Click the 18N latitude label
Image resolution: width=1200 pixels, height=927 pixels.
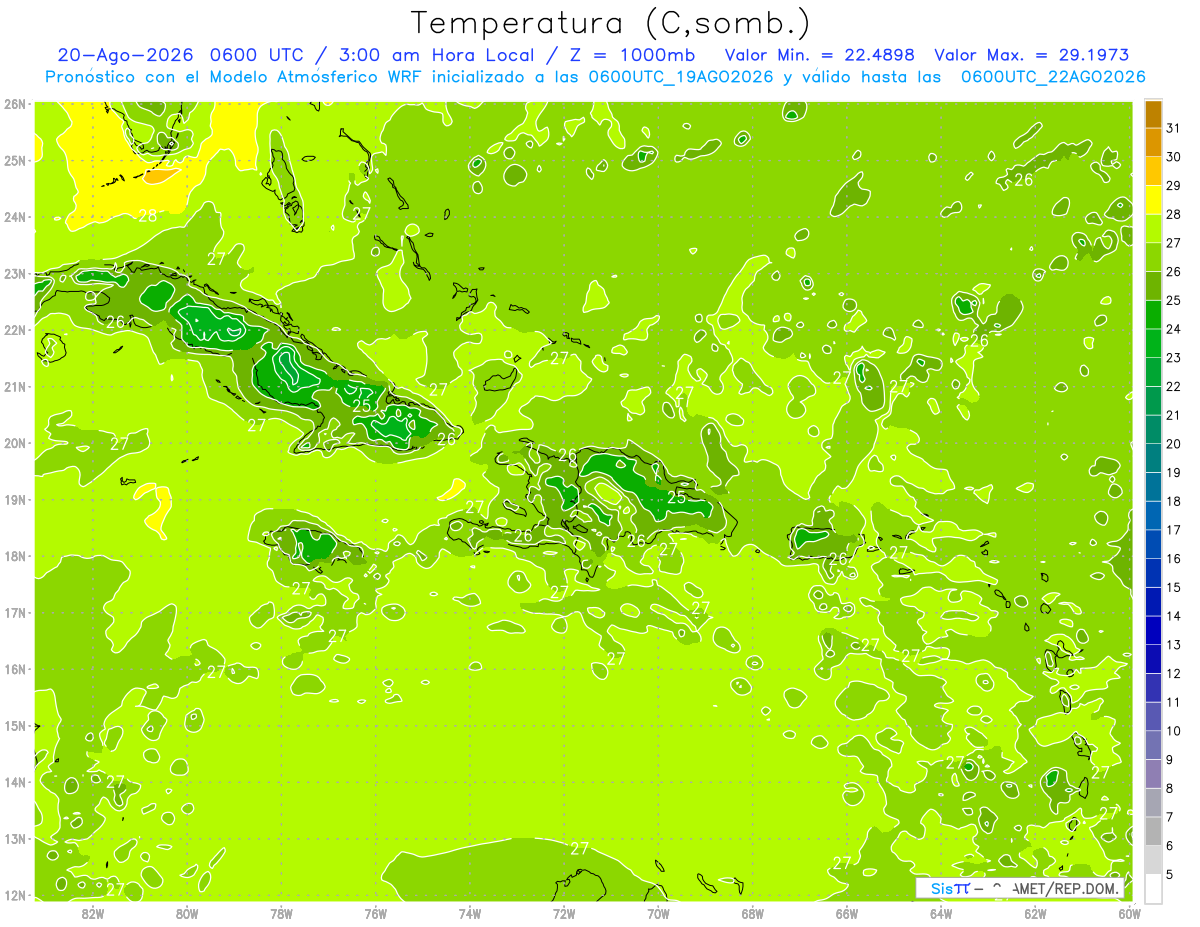[15, 555]
